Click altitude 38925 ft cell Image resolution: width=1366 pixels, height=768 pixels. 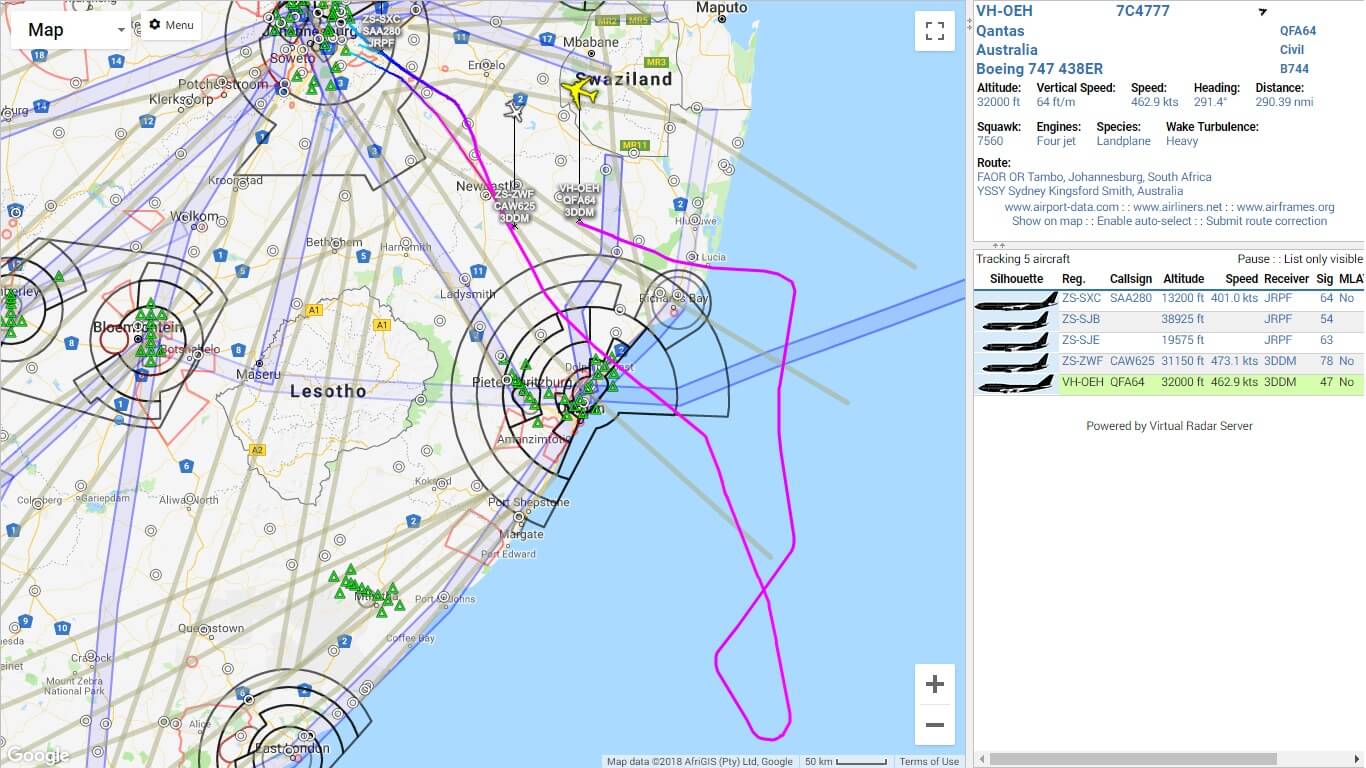coord(1184,319)
